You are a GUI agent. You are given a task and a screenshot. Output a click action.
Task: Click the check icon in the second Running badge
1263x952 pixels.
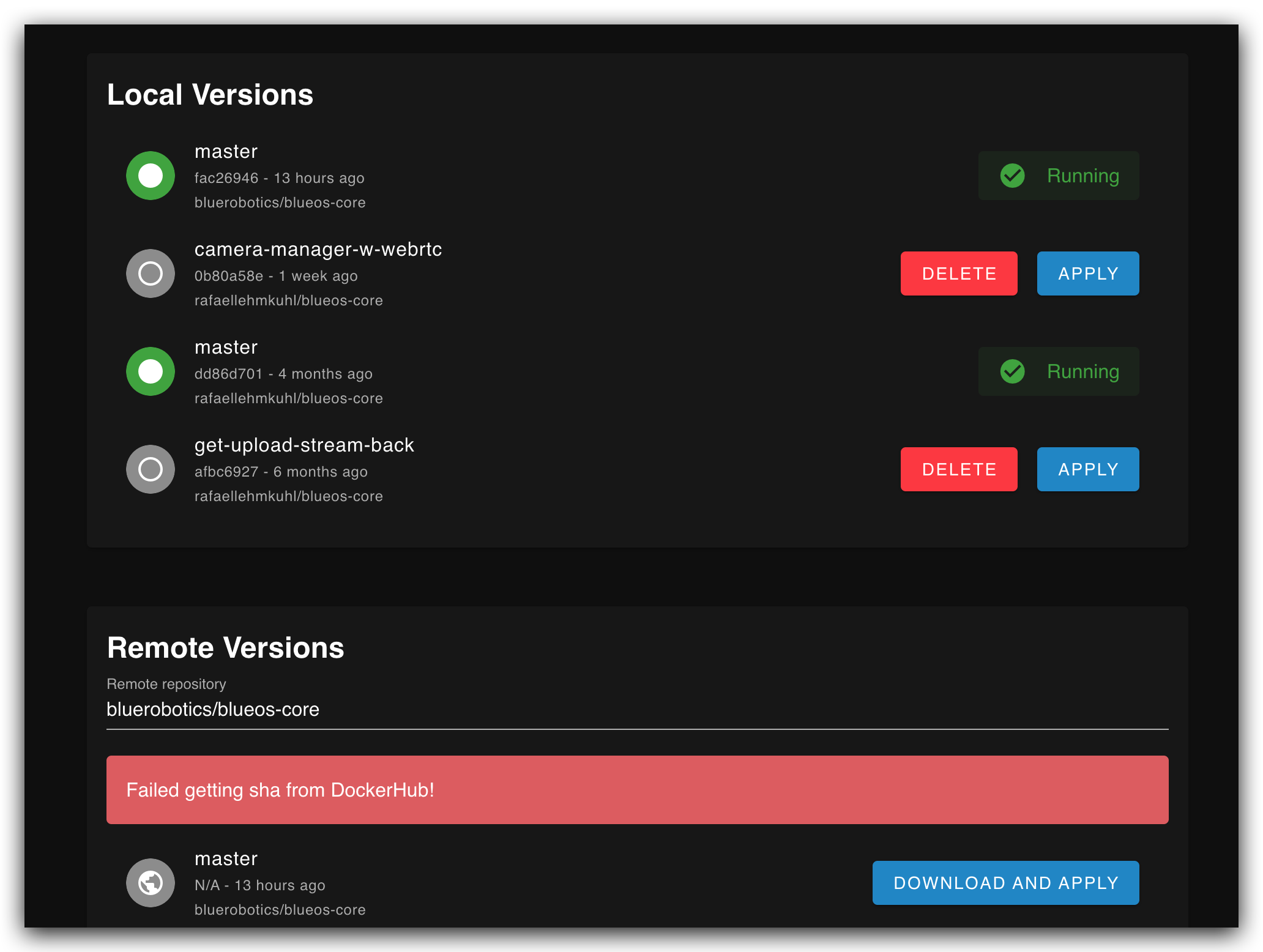click(1013, 371)
